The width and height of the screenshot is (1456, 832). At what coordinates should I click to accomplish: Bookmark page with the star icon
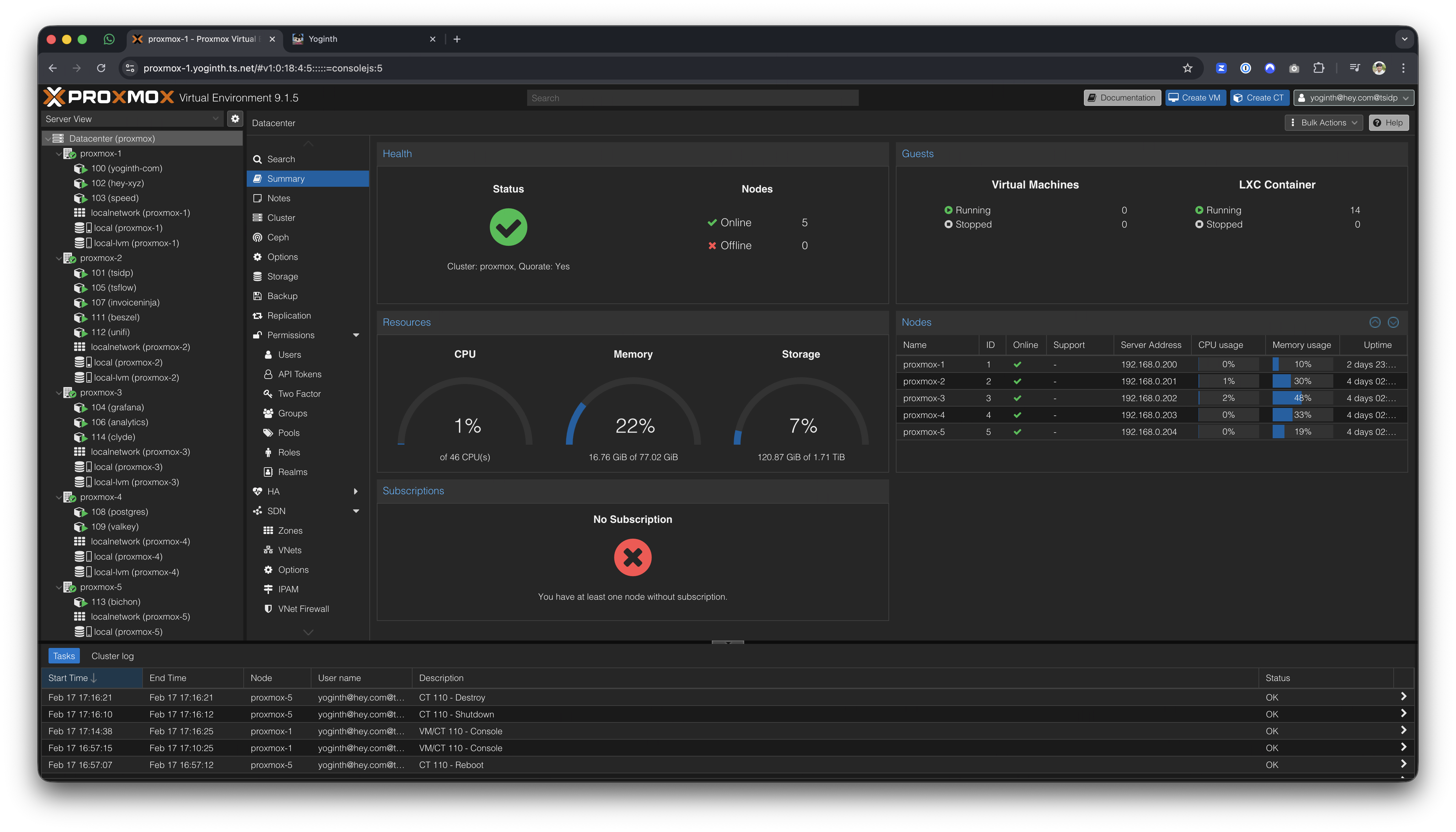(1187, 68)
